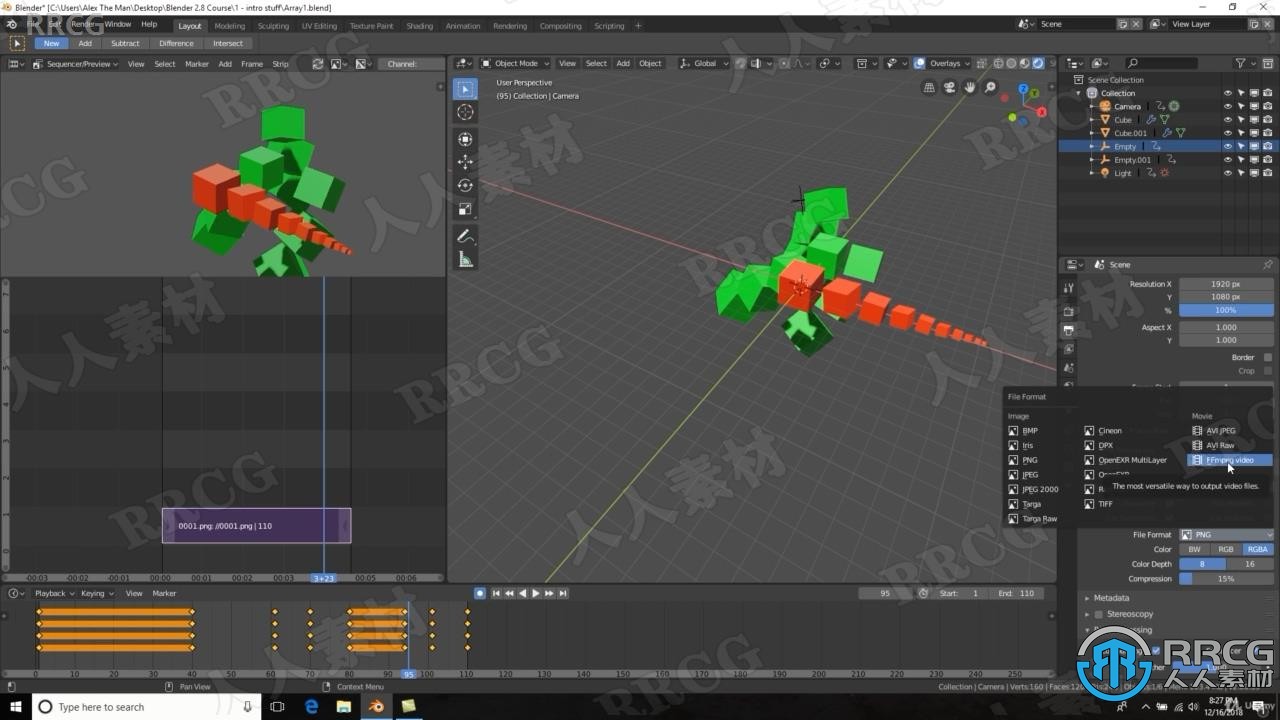The height and width of the screenshot is (720, 1280).
Task: Select the Select Box tool in viewport
Action: point(465,89)
